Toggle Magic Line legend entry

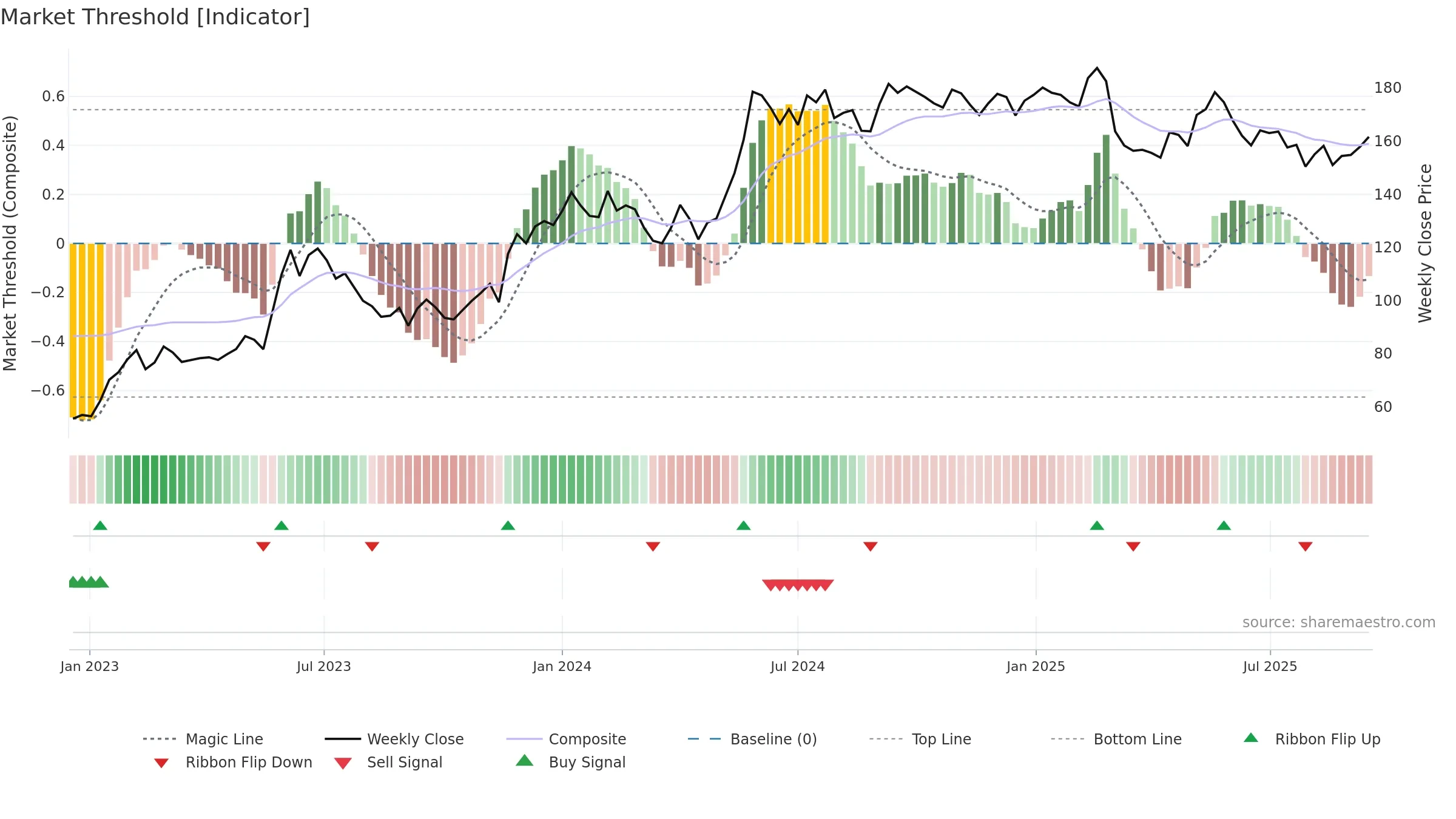pos(203,739)
